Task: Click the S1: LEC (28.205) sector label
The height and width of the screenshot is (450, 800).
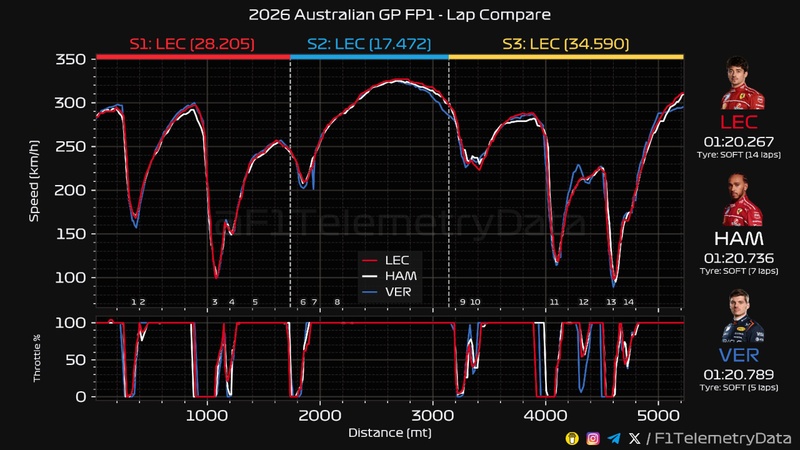Action: (x=192, y=44)
